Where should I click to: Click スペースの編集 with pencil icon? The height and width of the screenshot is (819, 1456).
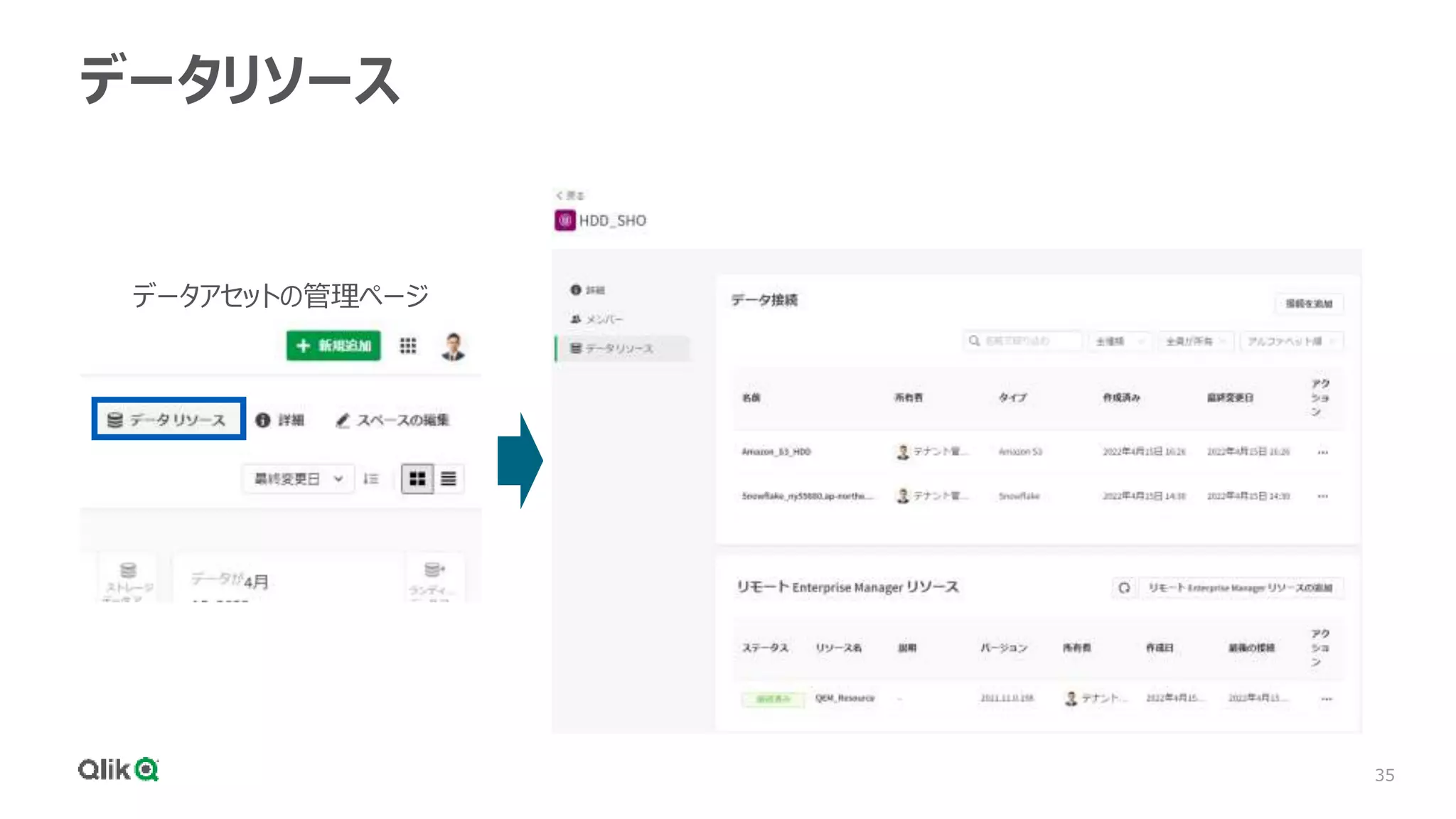point(392,420)
